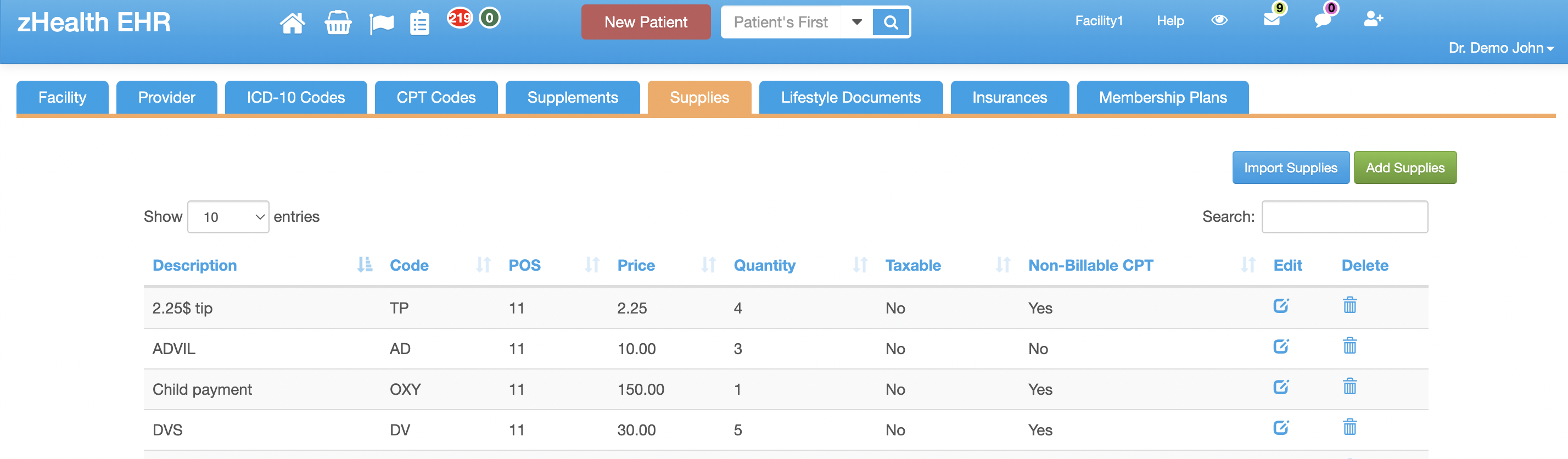Open the clipboard list icon
Screen dimensions: 1568x459
[419, 23]
